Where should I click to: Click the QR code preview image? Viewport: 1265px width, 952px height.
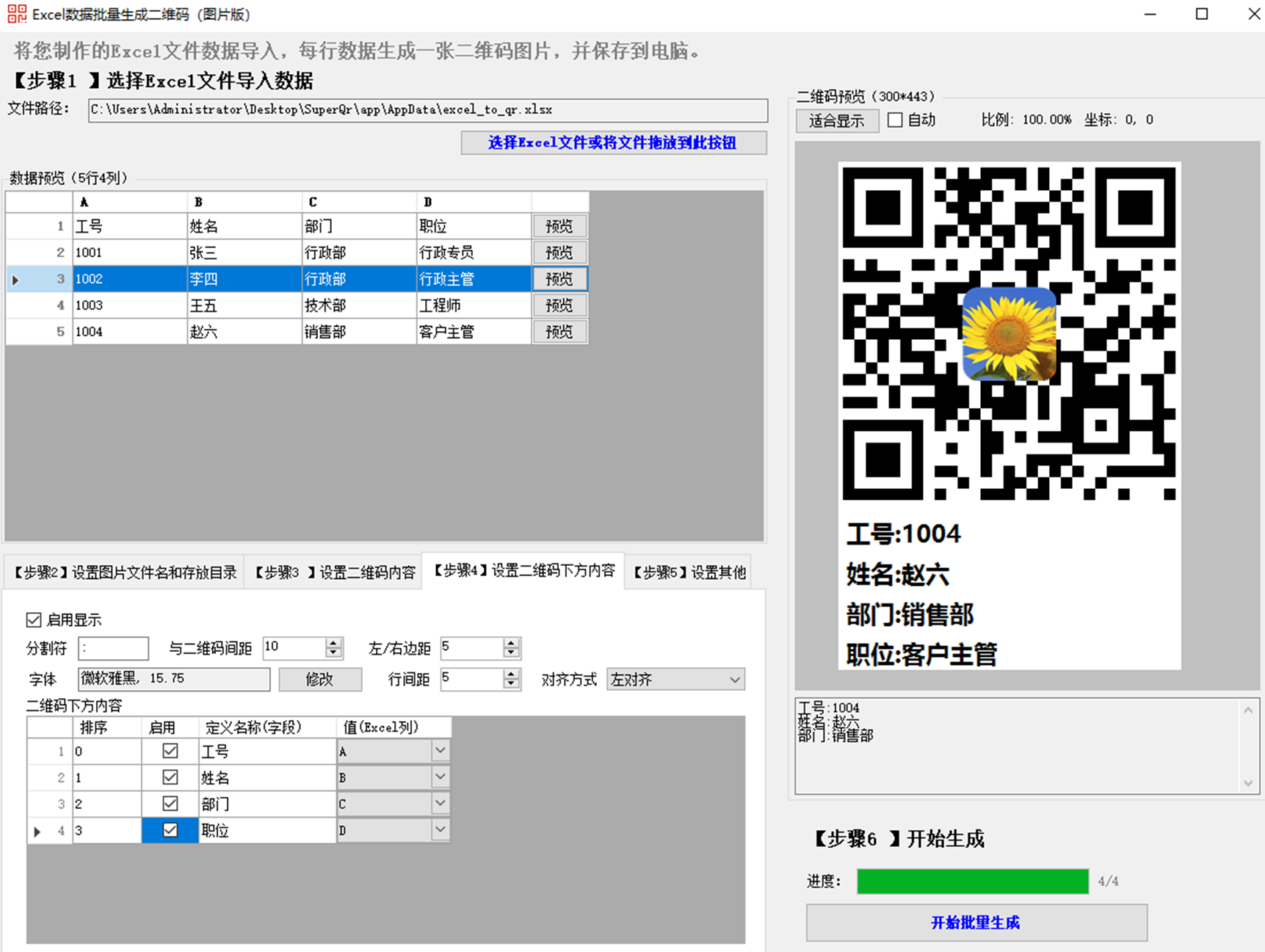coord(1010,415)
